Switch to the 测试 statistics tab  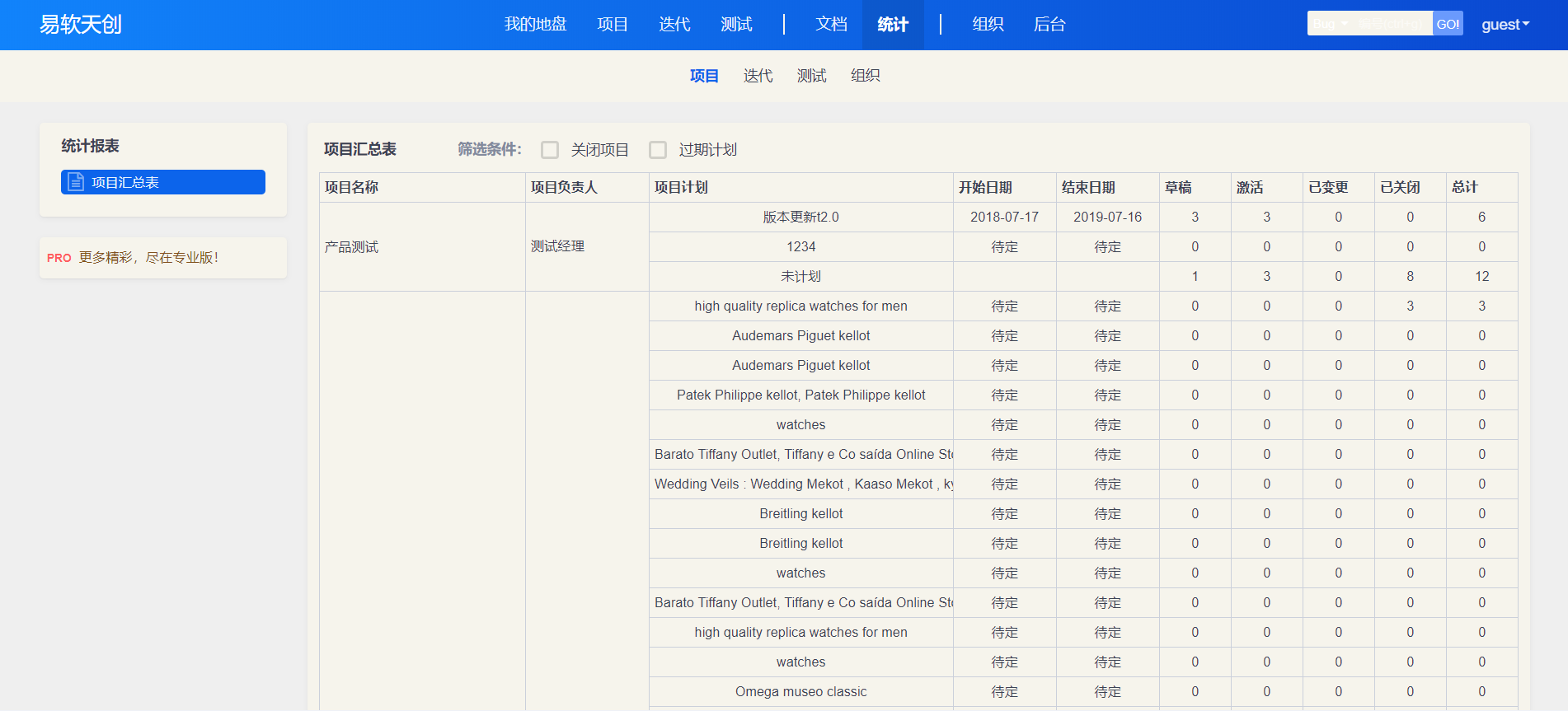pos(811,76)
